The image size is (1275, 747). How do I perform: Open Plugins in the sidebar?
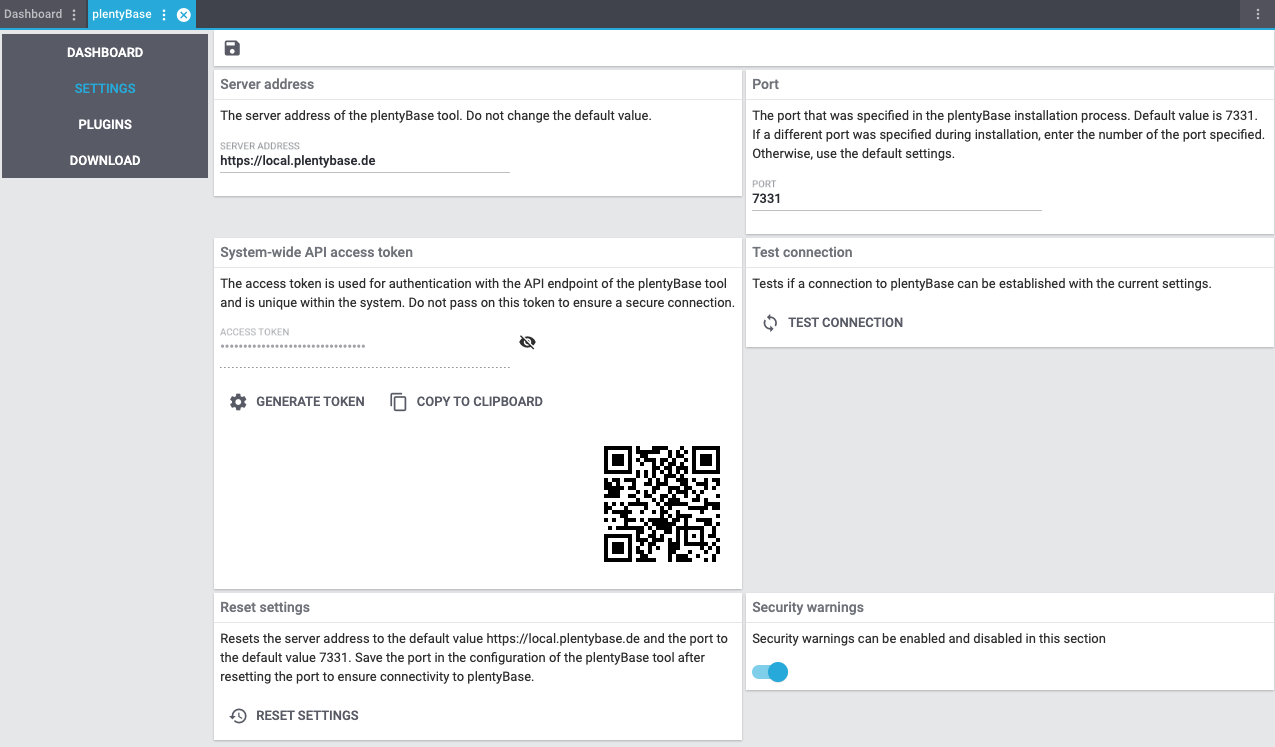tap(105, 124)
